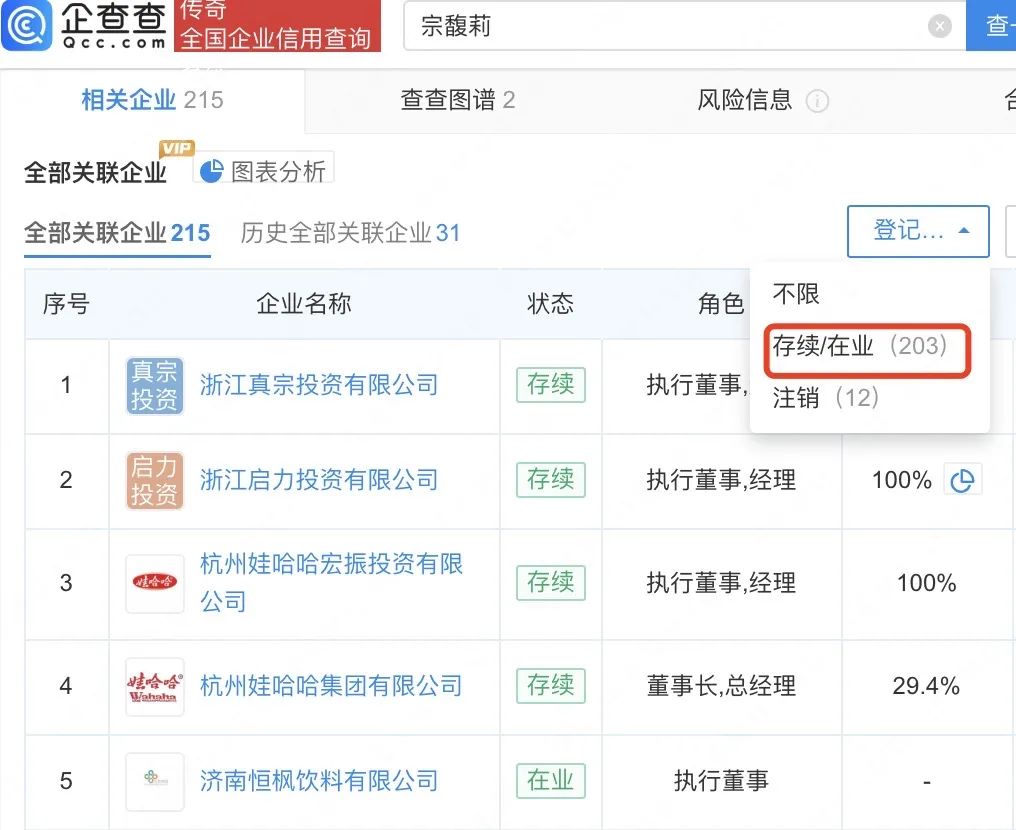Click 杭州娃哈哈宏振投资 logo thumbnail
Viewport: 1016px width, 830px height.
(154, 583)
